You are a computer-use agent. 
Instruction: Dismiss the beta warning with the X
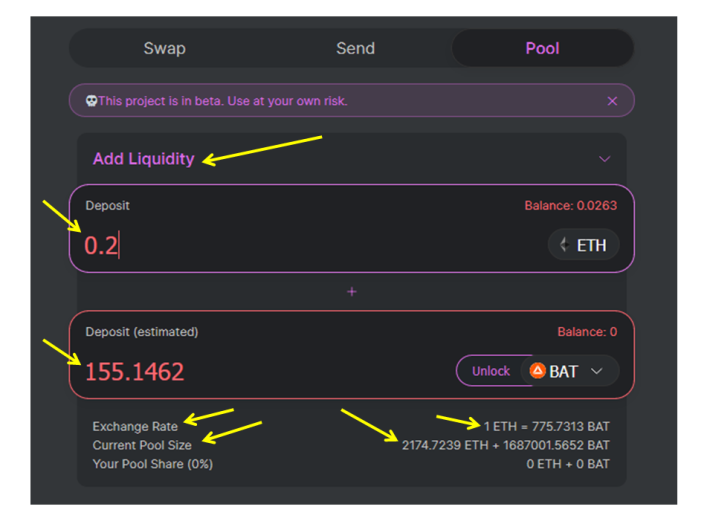point(612,101)
